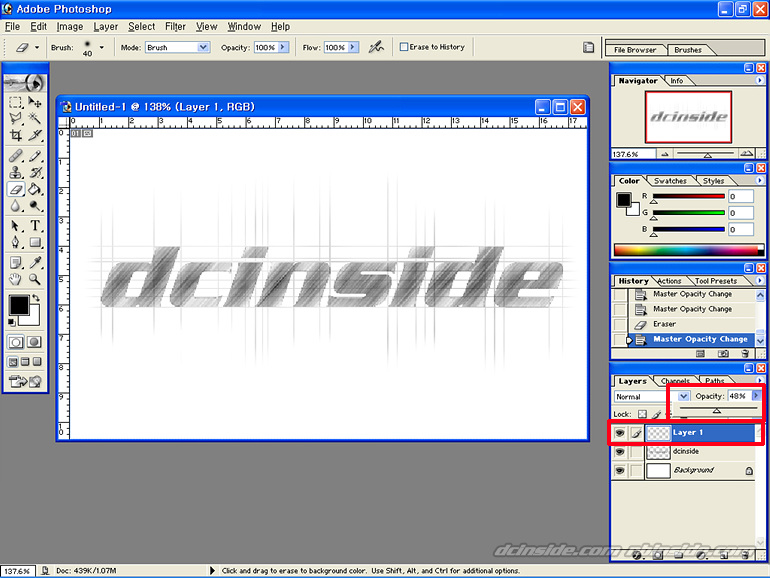
Task: Select the Eyedropper tool
Action: (x=35, y=263)
